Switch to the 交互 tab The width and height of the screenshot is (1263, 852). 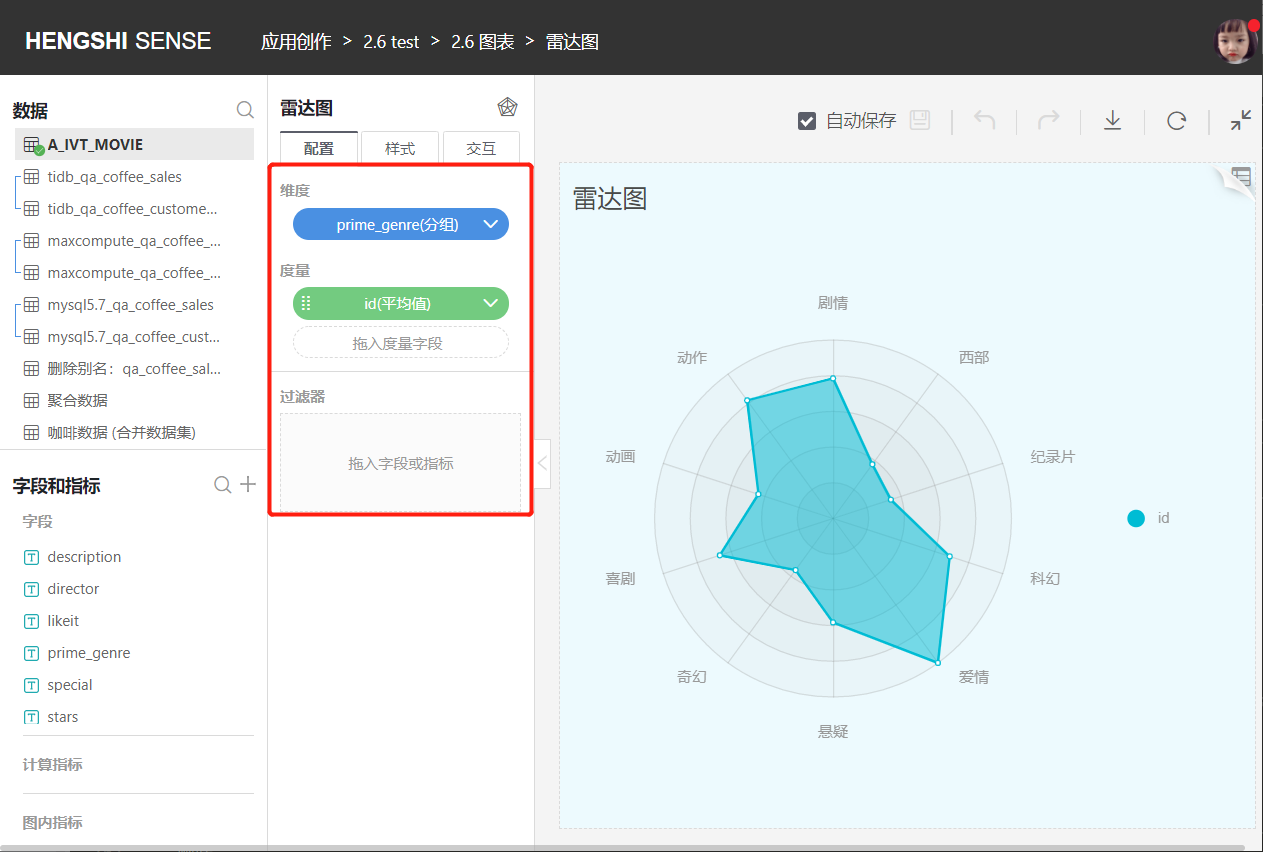click(x=481, y=148)
